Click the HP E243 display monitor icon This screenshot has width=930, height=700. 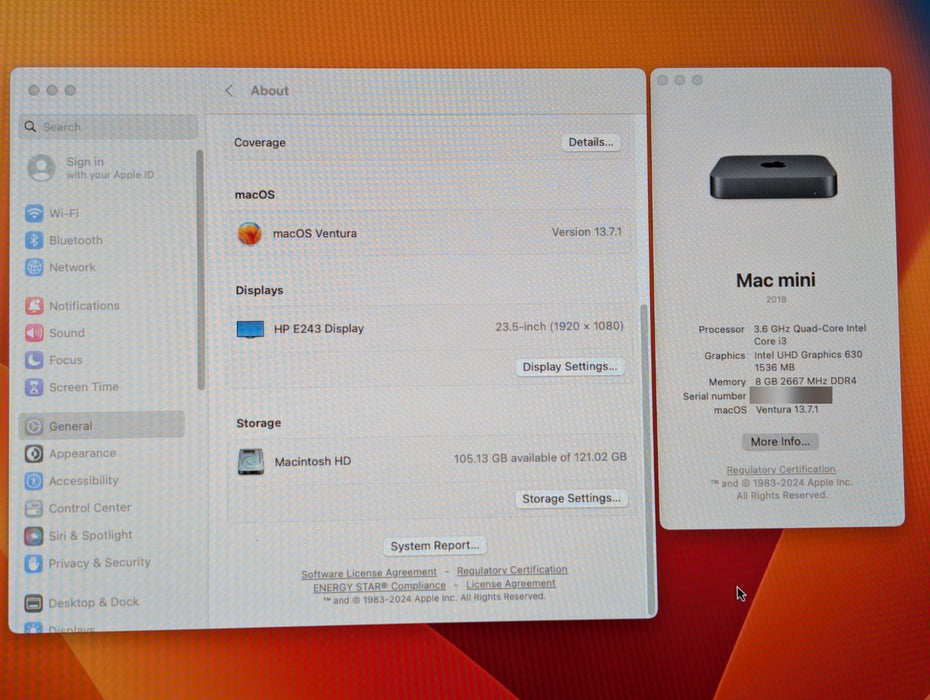click(x=250, y=329)
